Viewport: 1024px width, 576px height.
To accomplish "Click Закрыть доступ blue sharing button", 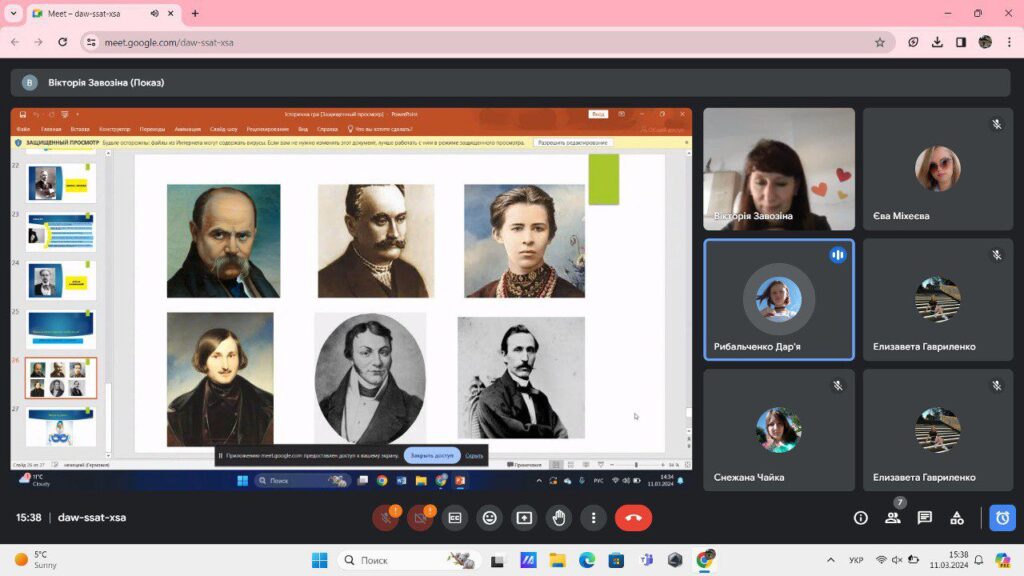I will [432, 455].
